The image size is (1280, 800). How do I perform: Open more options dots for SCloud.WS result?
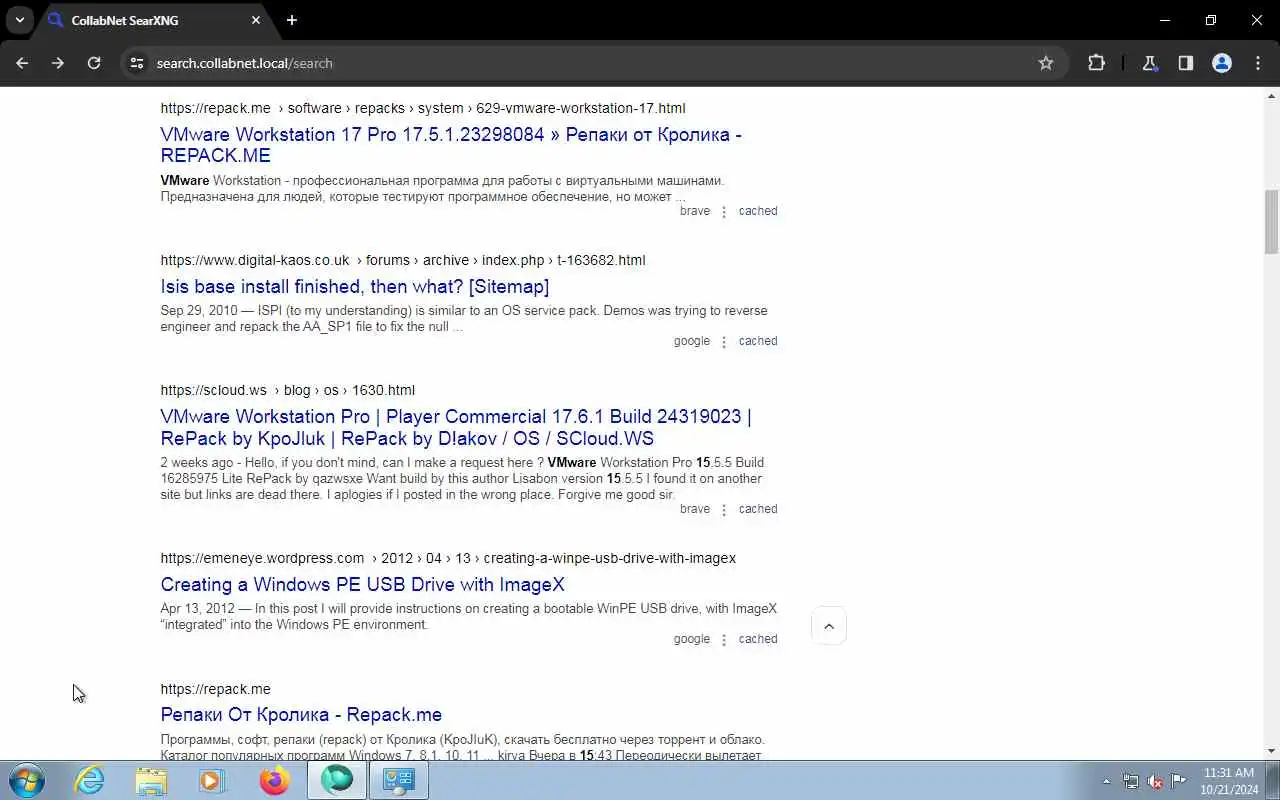pos(724,510)
